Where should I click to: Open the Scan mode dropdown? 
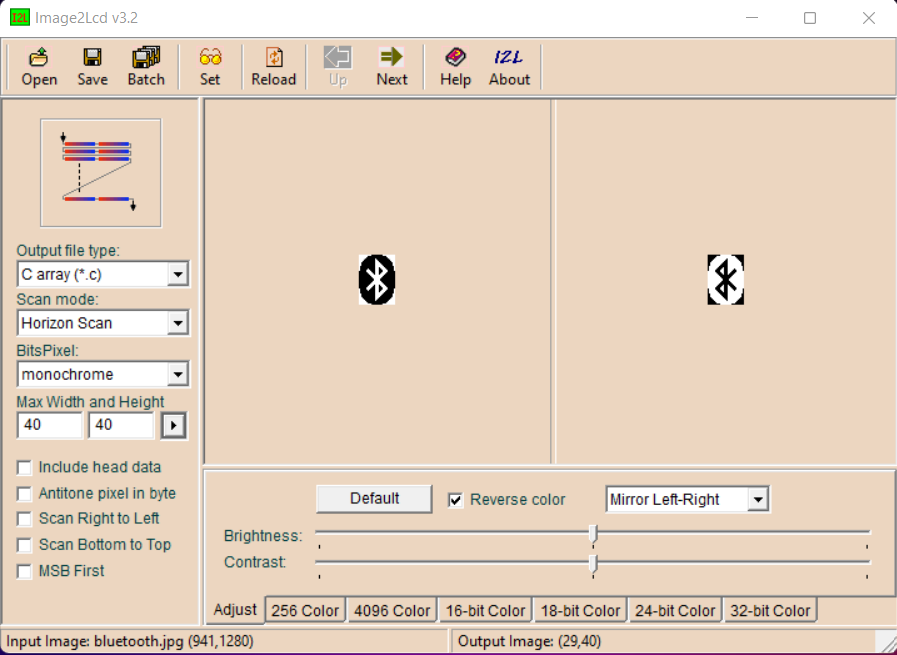coord(180,322)
